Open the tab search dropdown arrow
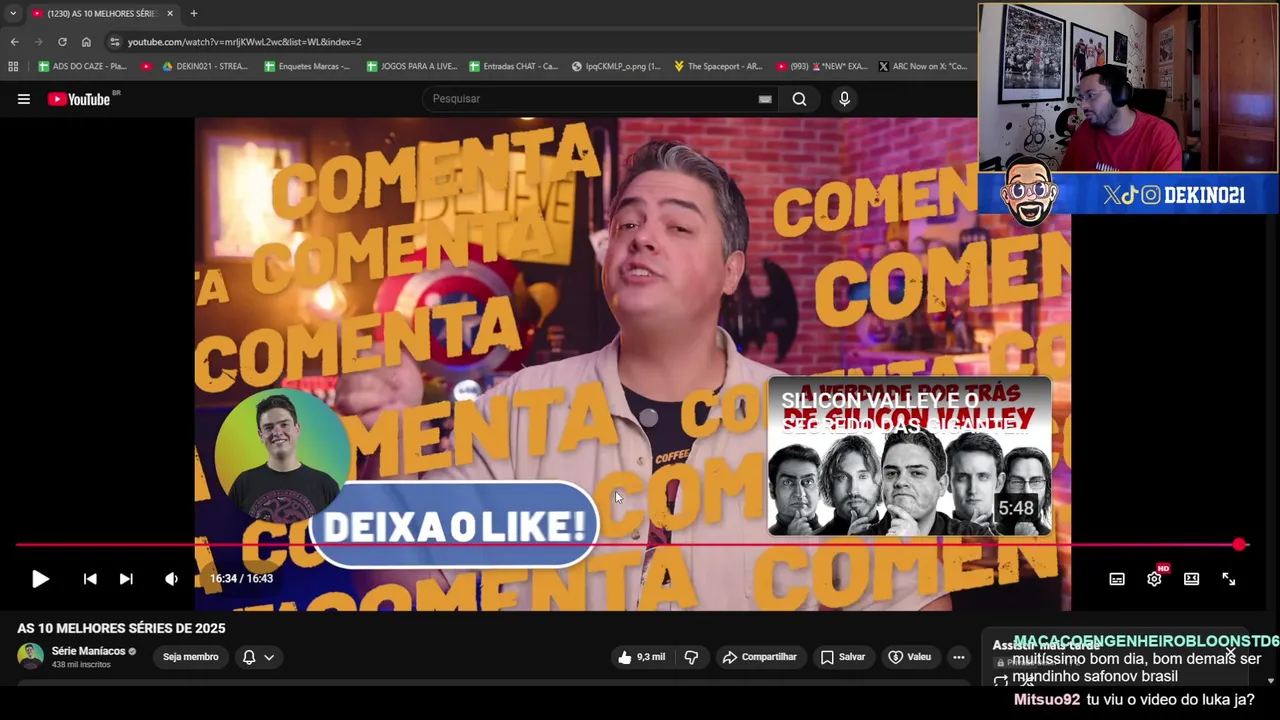Screen dimensions: 1280x720 pos(13,14)
